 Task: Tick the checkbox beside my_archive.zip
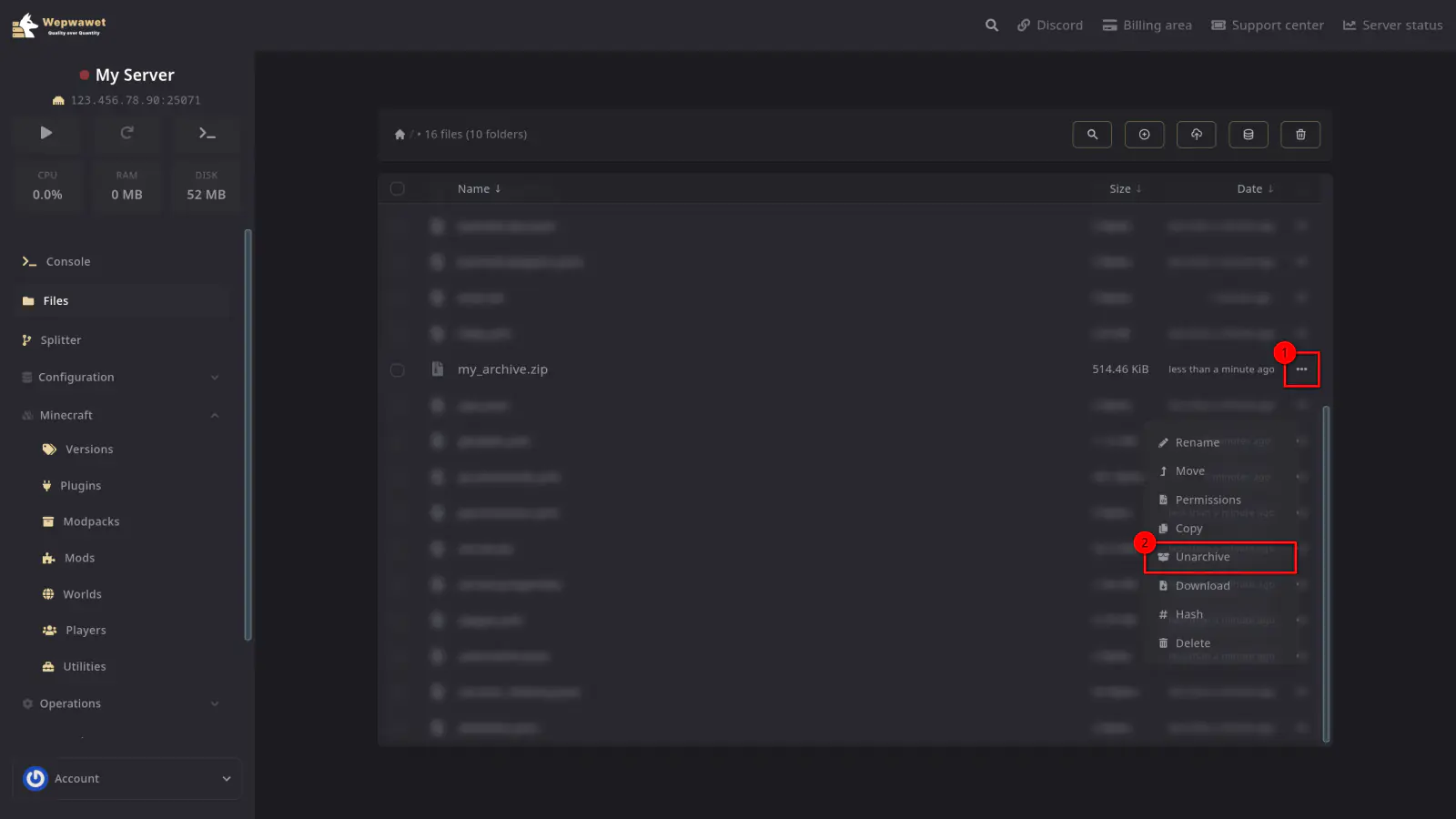click(x=398, y=370)
